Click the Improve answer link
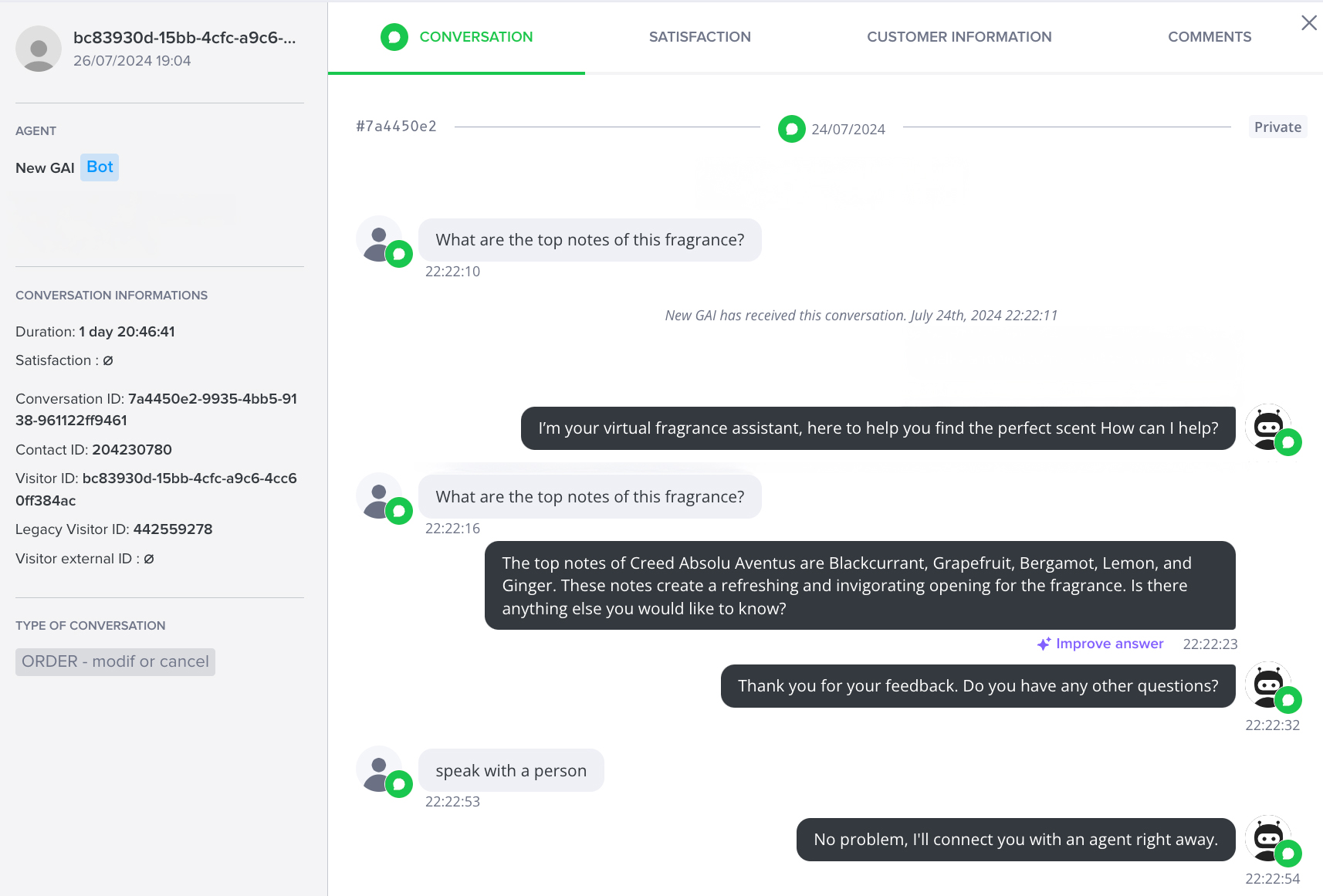This screenshot has height=896, width=1323. [x=1109, y=644]
